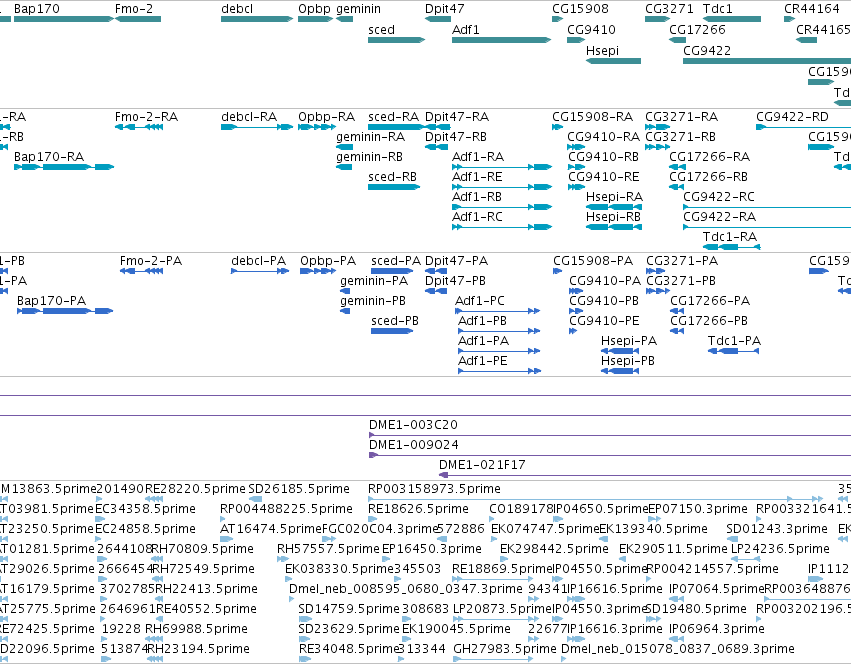
Task: Select the Hsepi-RB transcript
Action: point(614,227)
